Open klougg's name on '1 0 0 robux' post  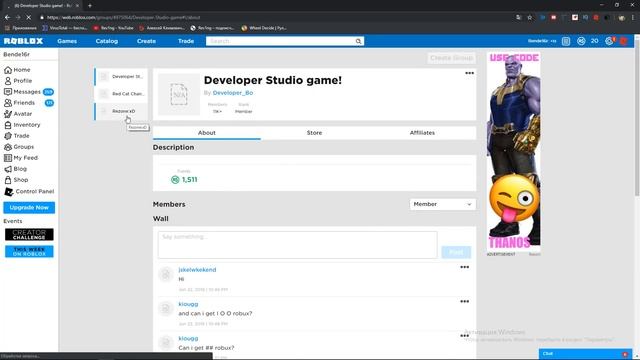point(188,304)
